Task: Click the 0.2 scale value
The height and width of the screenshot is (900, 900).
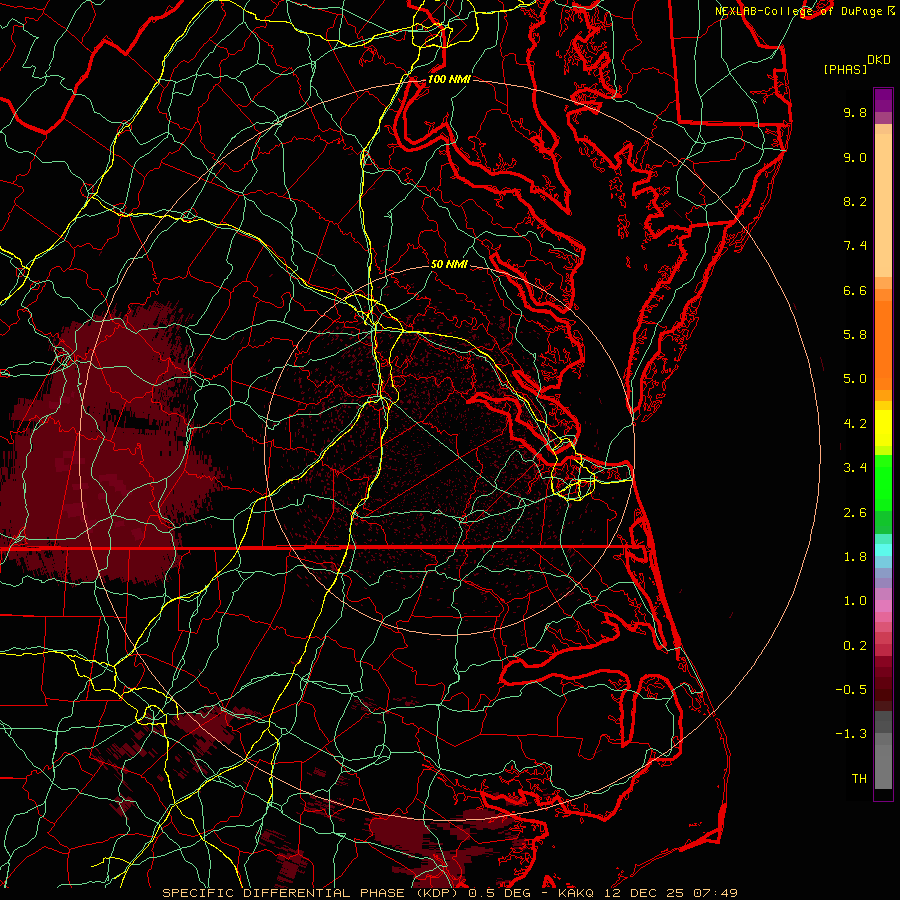Action: (x=855, y=646)
